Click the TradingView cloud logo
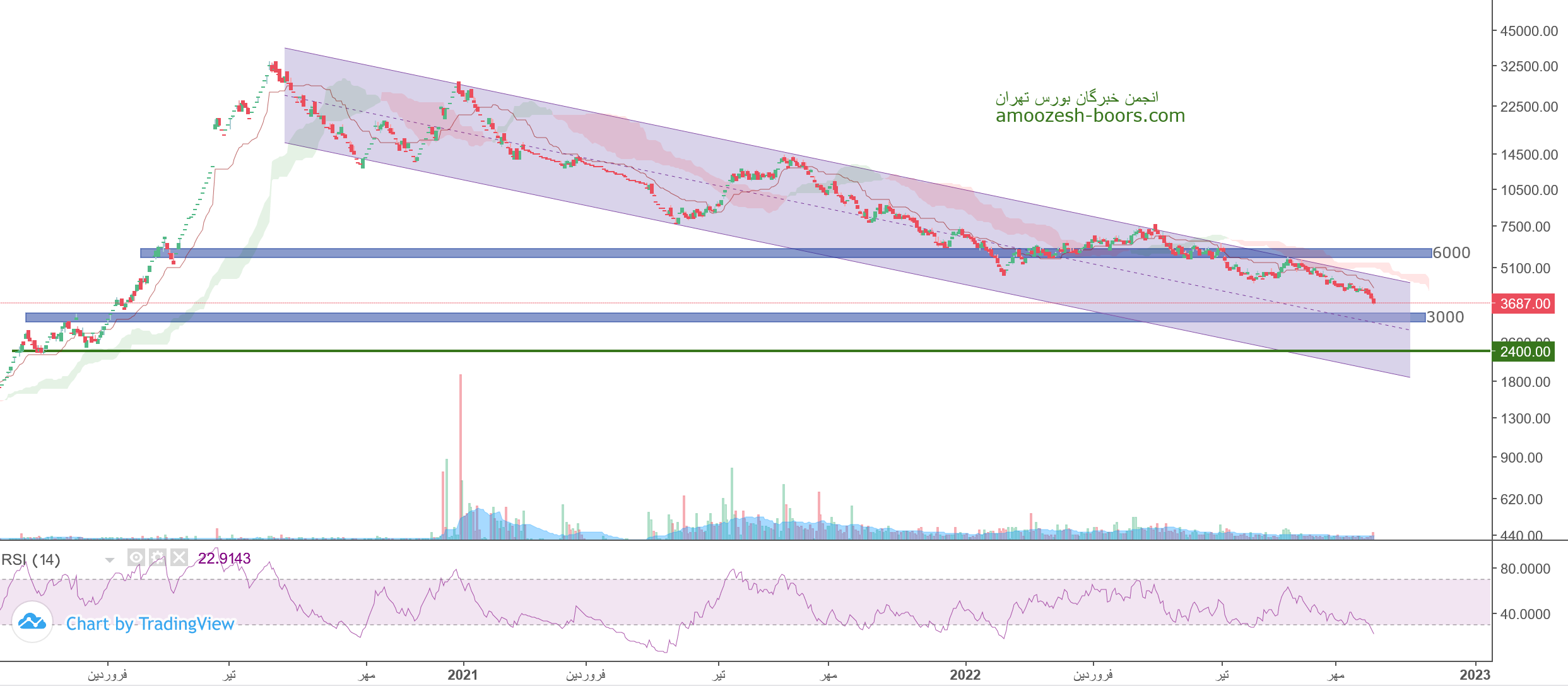The image size is (1568, 686). tap(32, 622)
